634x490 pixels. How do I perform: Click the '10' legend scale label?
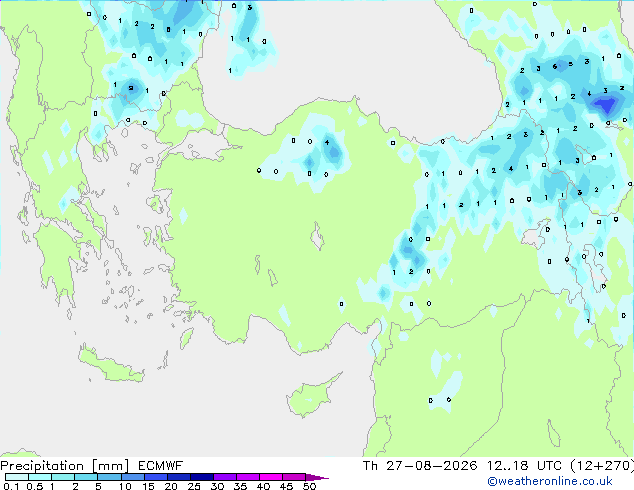[125, 486]
